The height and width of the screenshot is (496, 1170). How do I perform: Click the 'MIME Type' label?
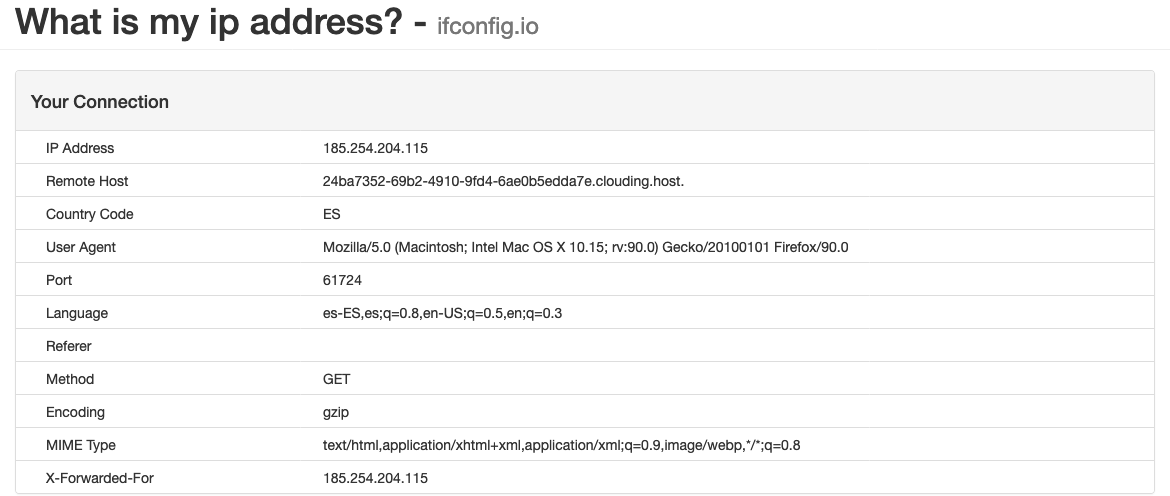pos(81,445)
